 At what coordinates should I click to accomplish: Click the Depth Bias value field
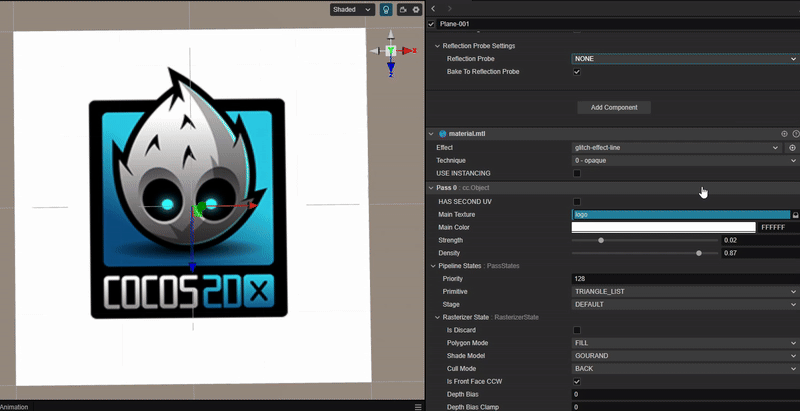click(x=686, y=394)
